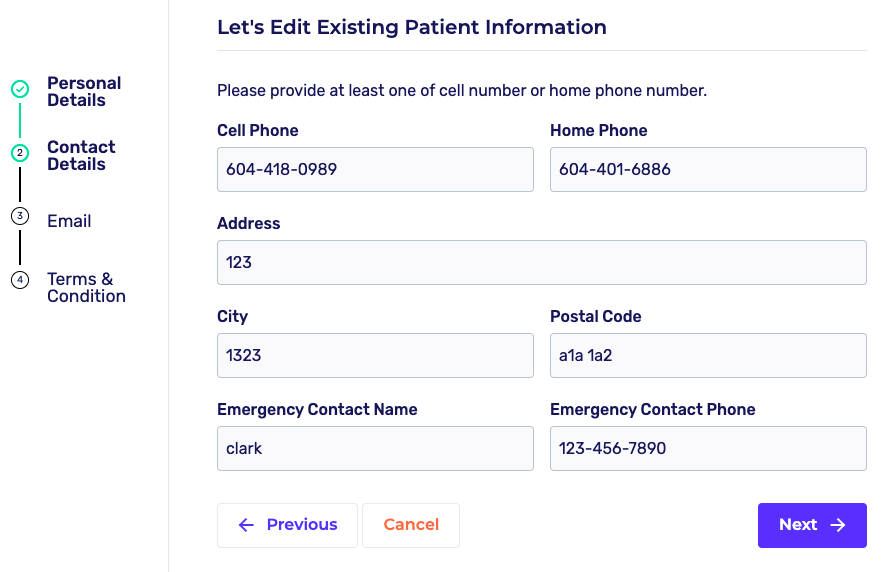883x572 pixels.
Task: Jump to the Email step
Action: (x=69, y=221)
